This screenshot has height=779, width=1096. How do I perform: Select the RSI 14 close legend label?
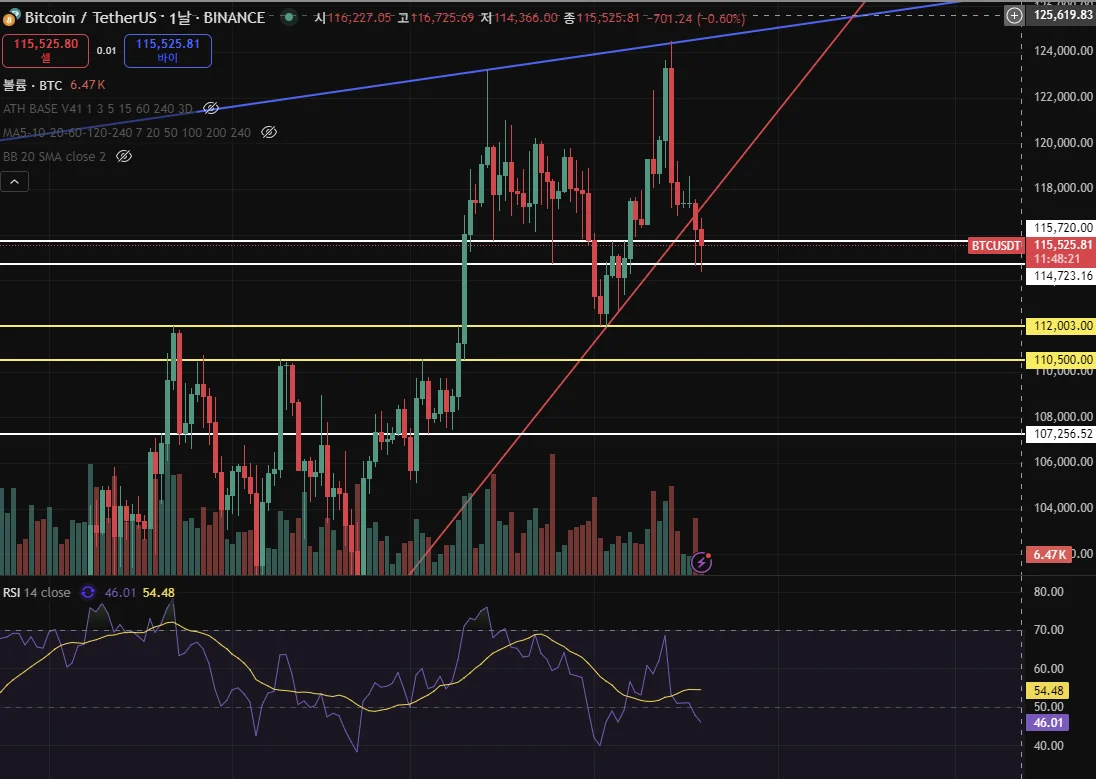coord(36,592)
